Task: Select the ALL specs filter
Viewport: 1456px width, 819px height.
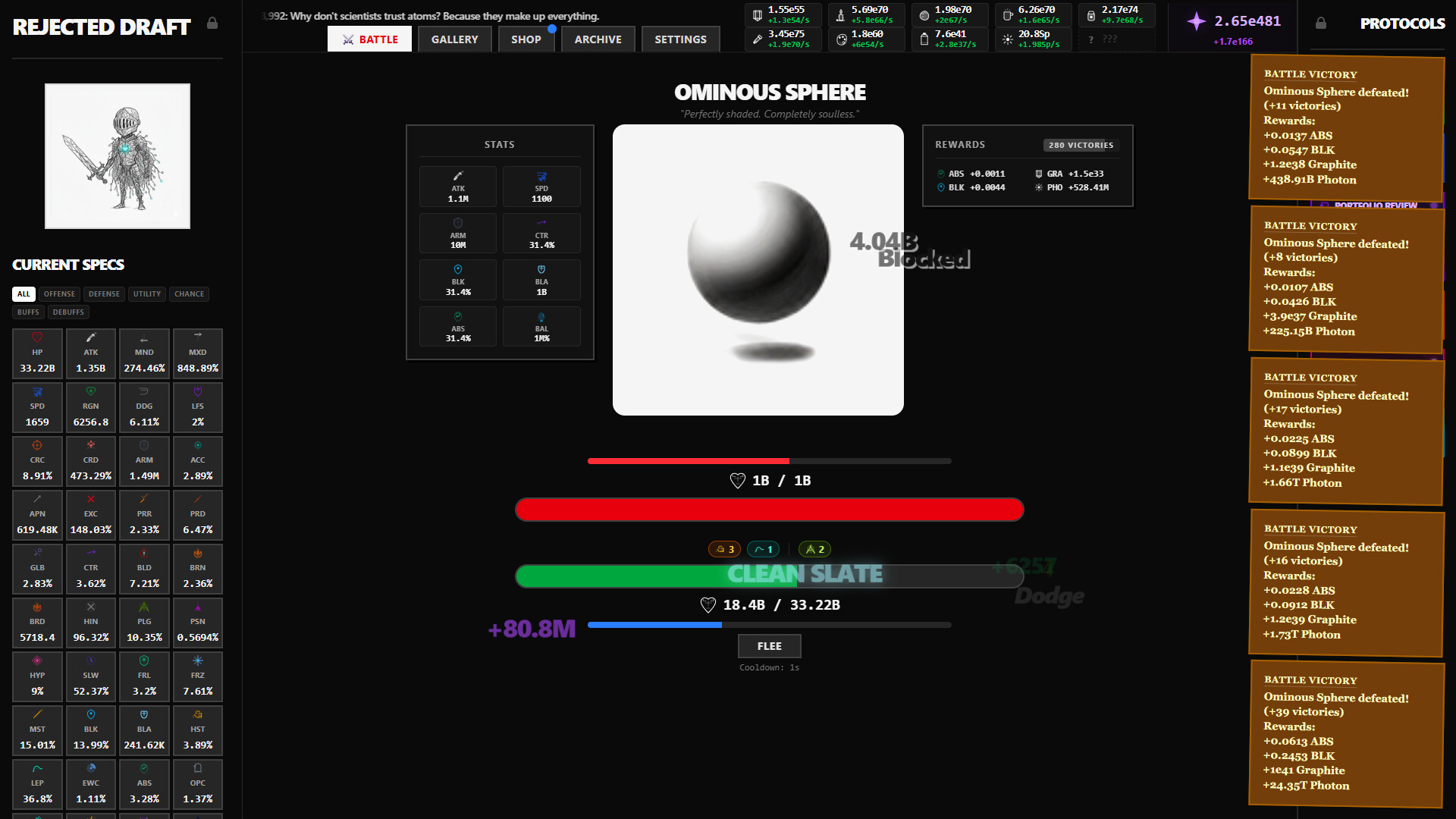Action: click(x=24, y=294)
